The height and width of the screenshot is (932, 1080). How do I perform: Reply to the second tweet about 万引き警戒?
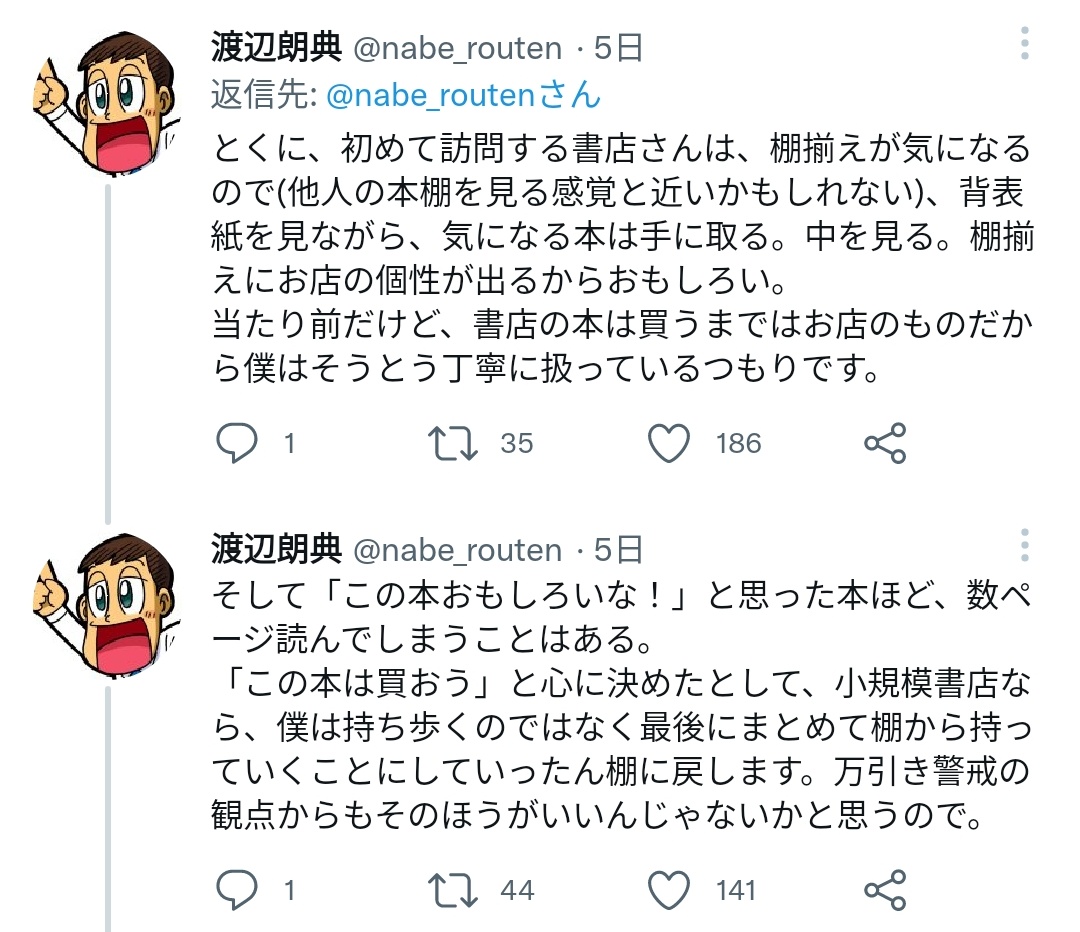click(x=237, y=890)
